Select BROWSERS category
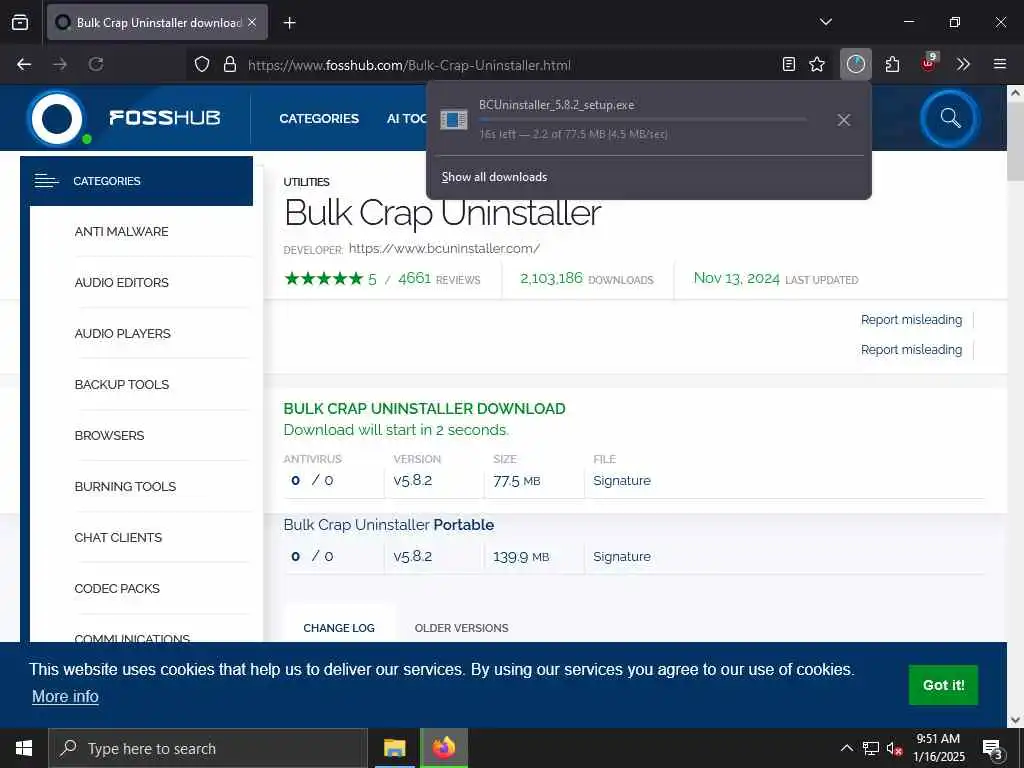 tap(110, 436)
